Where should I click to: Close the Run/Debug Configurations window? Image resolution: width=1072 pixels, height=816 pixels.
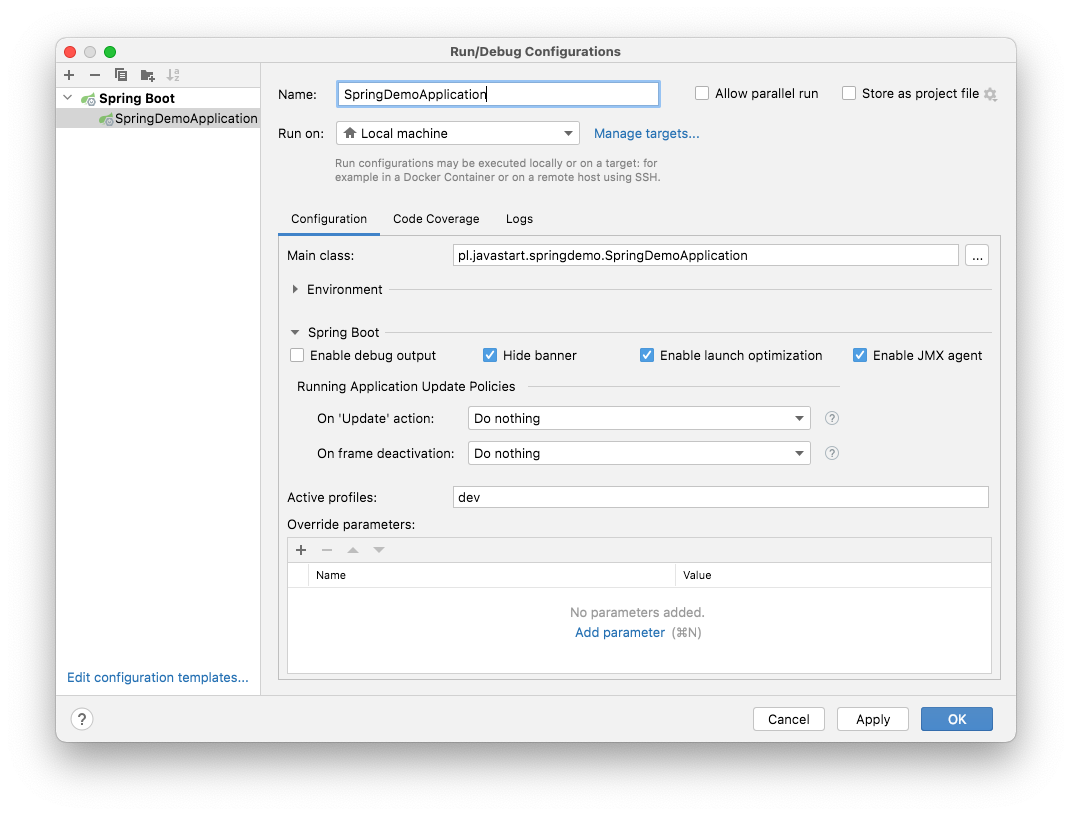click(70, 52)
